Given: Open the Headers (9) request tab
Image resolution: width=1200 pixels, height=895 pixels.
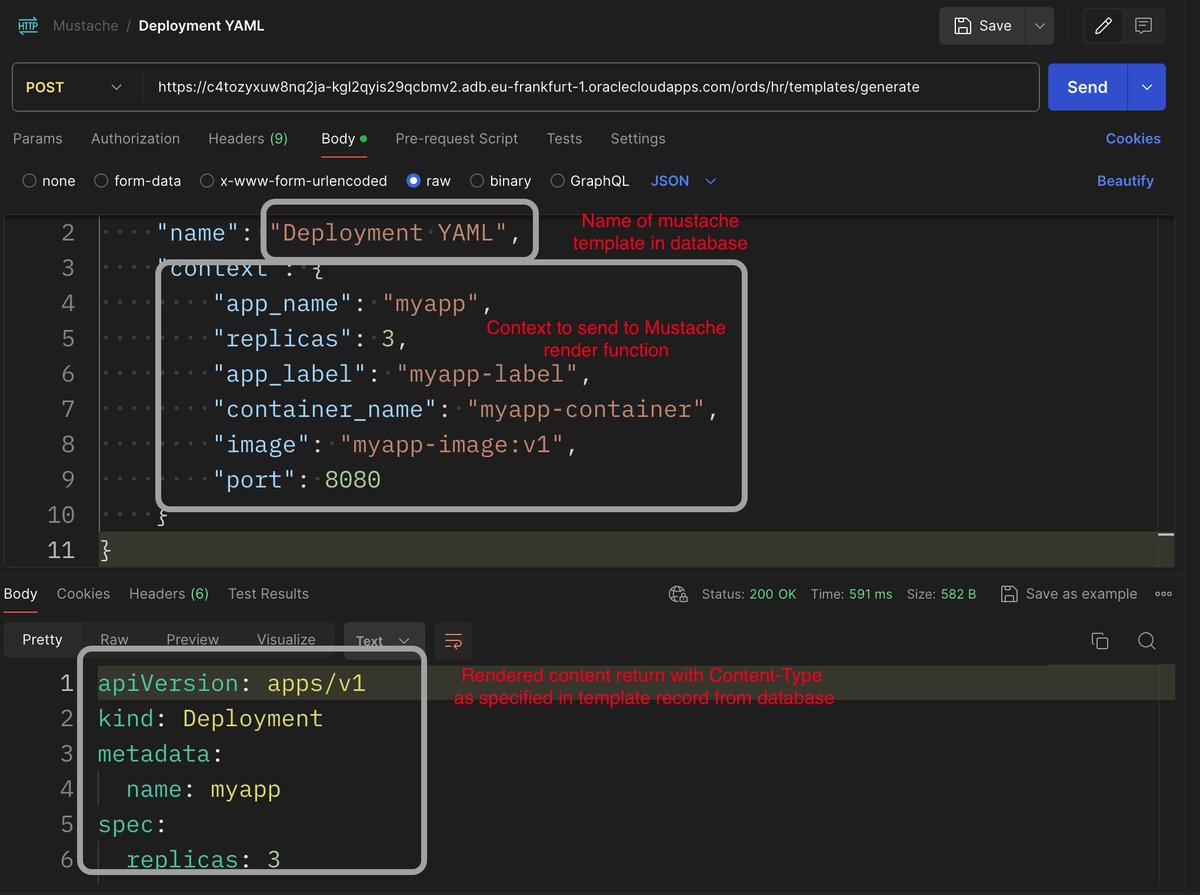Looking at the screenshot, I should [x=248, y=139].
